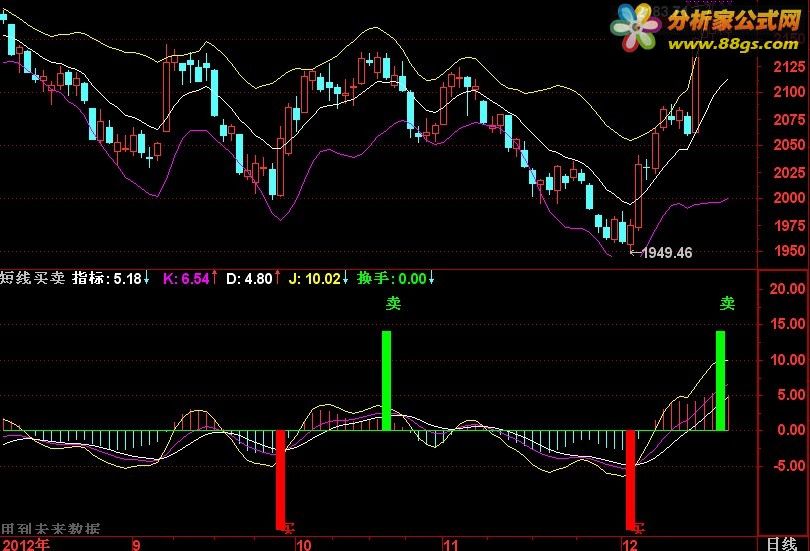Image resolution: width=810 pixels, height=551 pixels.
Task: Select month 11 on the time axis
Action: coord(451,545)
